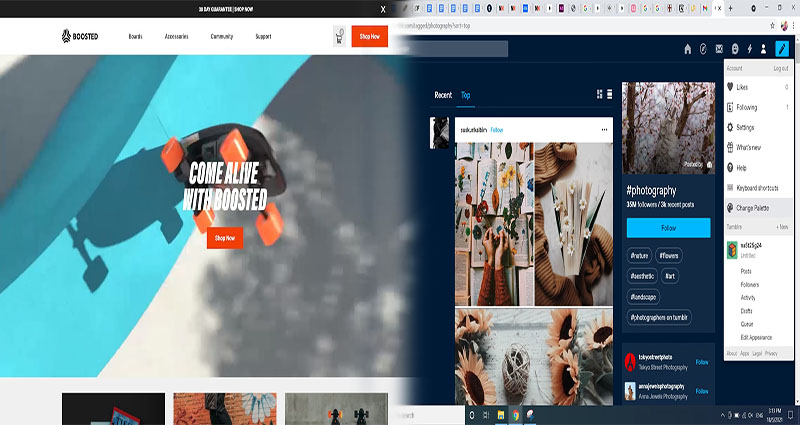800x425 pixels.
Task: Click Shop Now in Boosted header
Action: tap(369, 36)
